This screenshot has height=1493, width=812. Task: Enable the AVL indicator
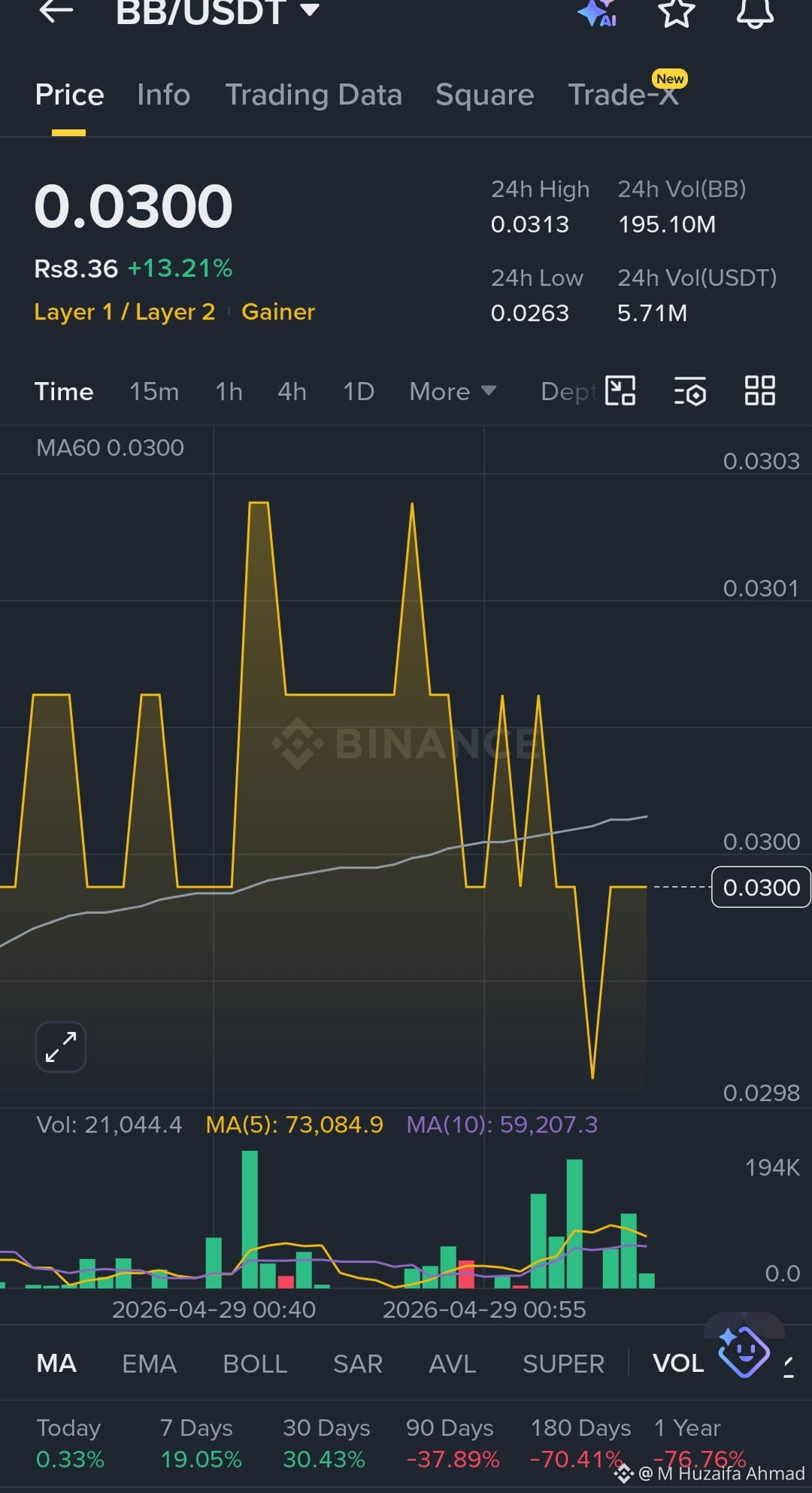click(452, 1363)
